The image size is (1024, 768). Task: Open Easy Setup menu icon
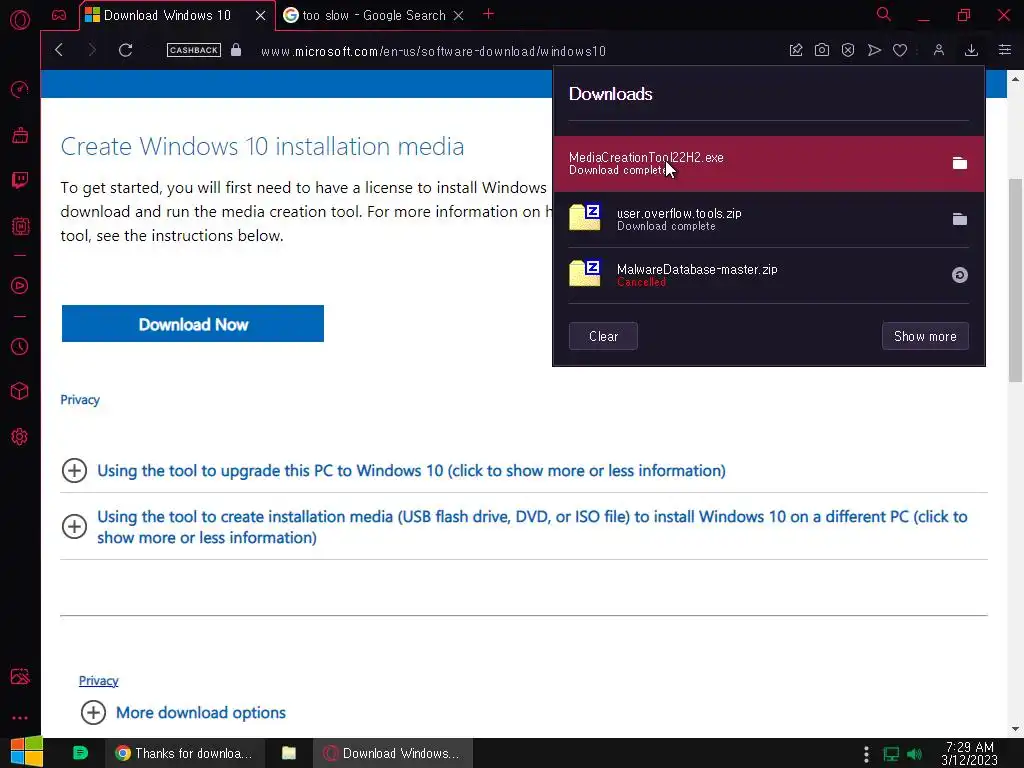pos(1004,50)
